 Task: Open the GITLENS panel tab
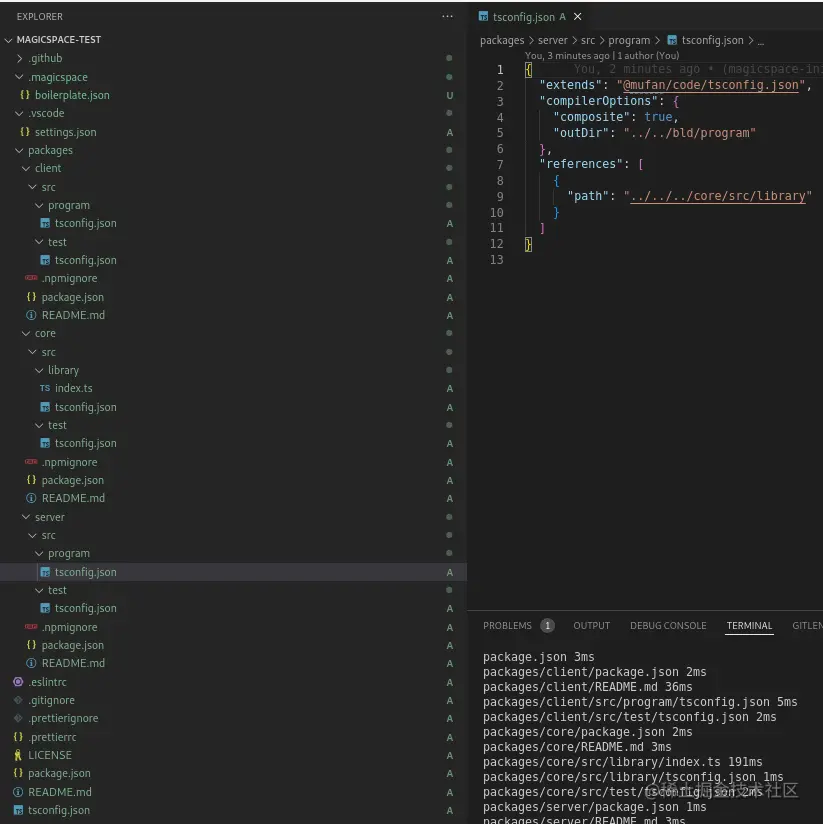(807, 625)
